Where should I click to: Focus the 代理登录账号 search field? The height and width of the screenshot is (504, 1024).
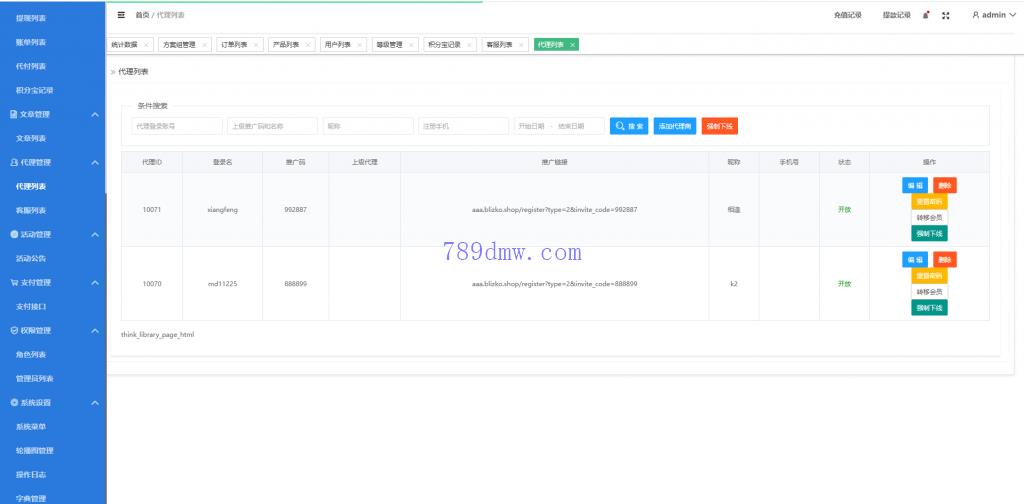click(176, 126)
